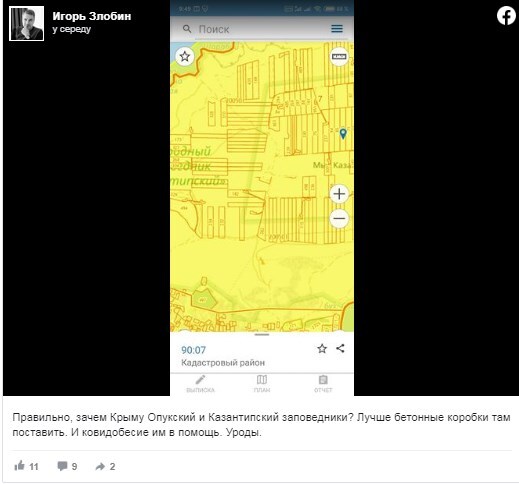The image size is (519, 484).
Task: Select the ruler measurement tool
Action: click(339, 56)
